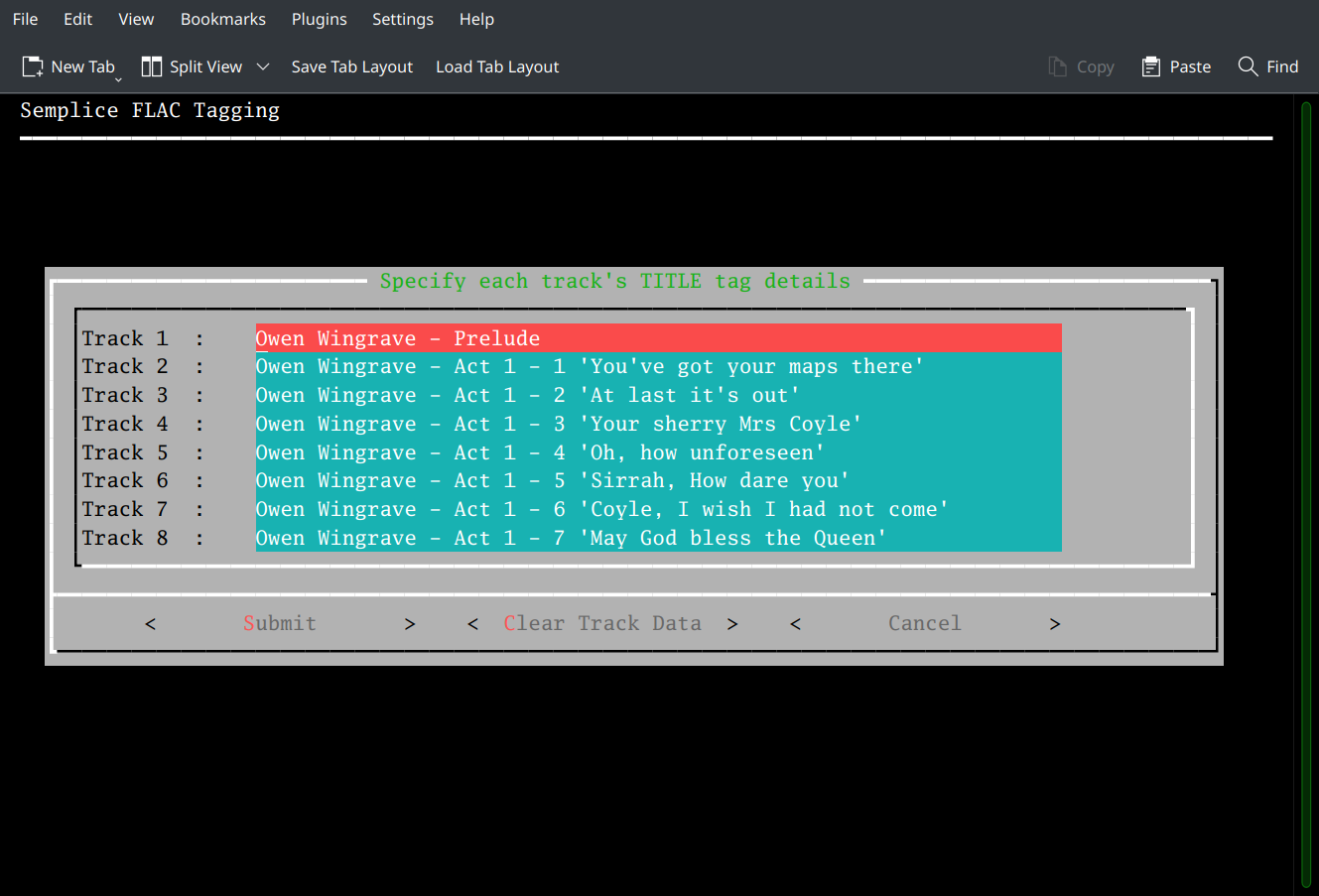The width and height of the screenshot is (1319, 896).
Task: Open the Plugins menu
Action: 319,19
